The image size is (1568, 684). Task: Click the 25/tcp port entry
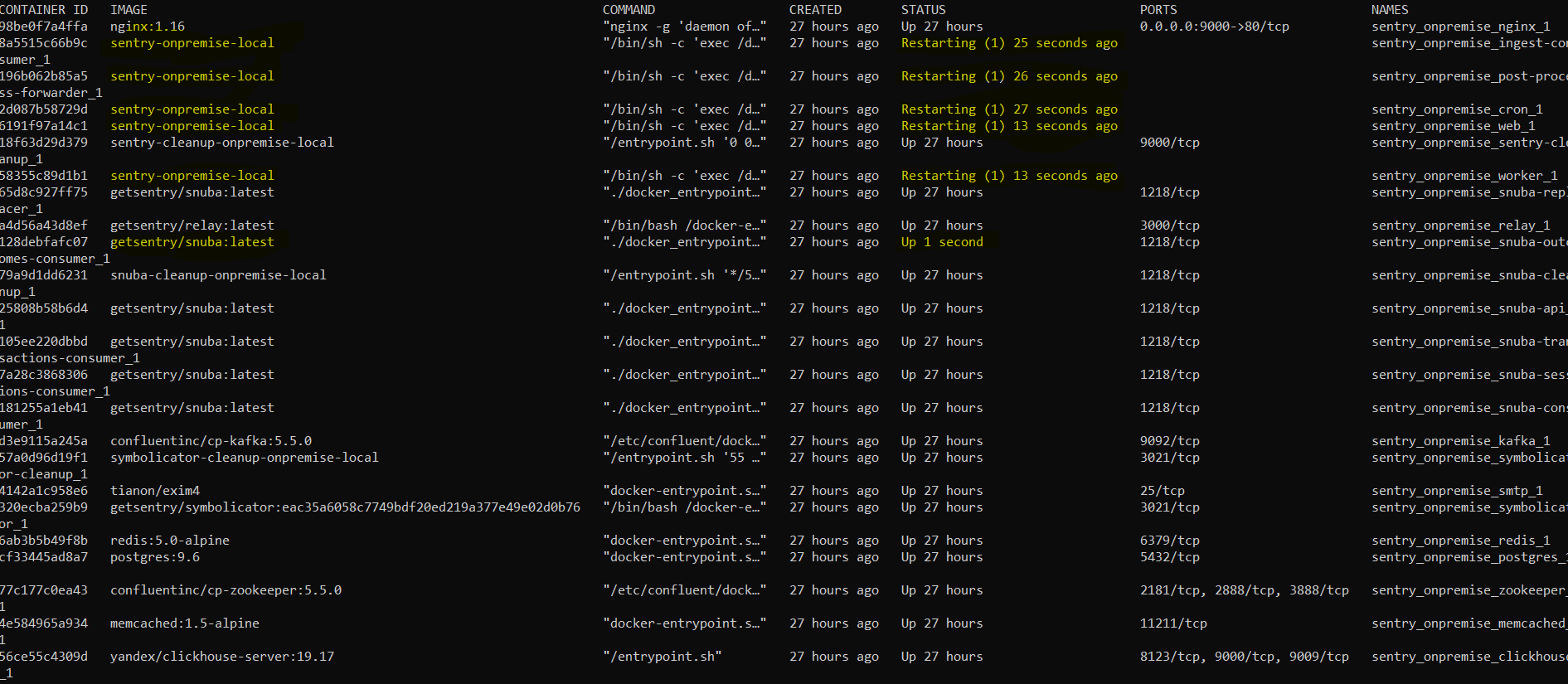point(1163,491)
